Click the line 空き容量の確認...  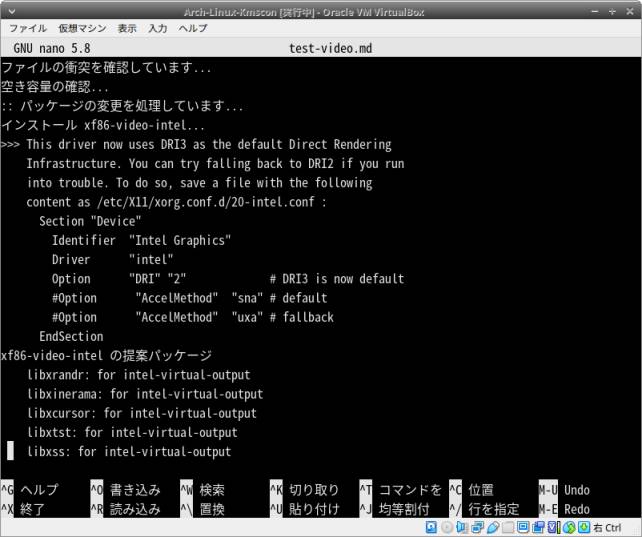(55, 86)
